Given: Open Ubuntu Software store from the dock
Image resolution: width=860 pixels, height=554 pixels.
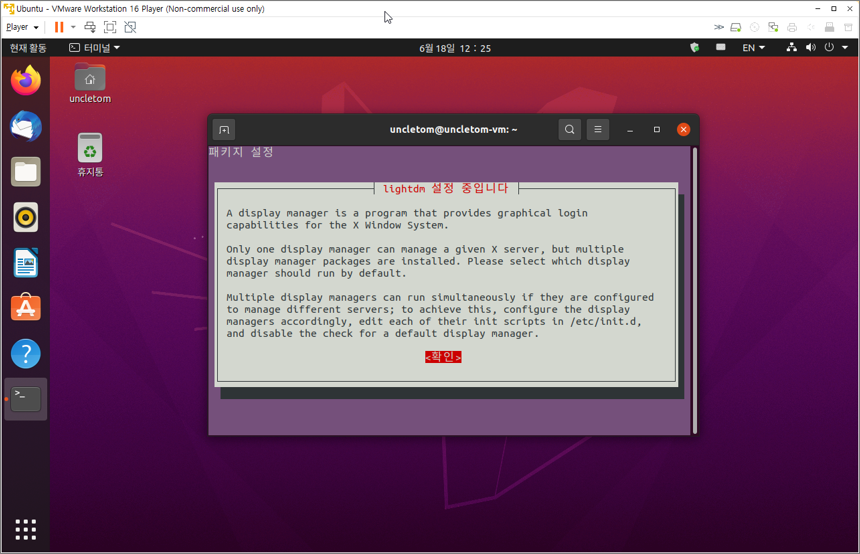Looking at the screenshot, I should click(25, 308).
